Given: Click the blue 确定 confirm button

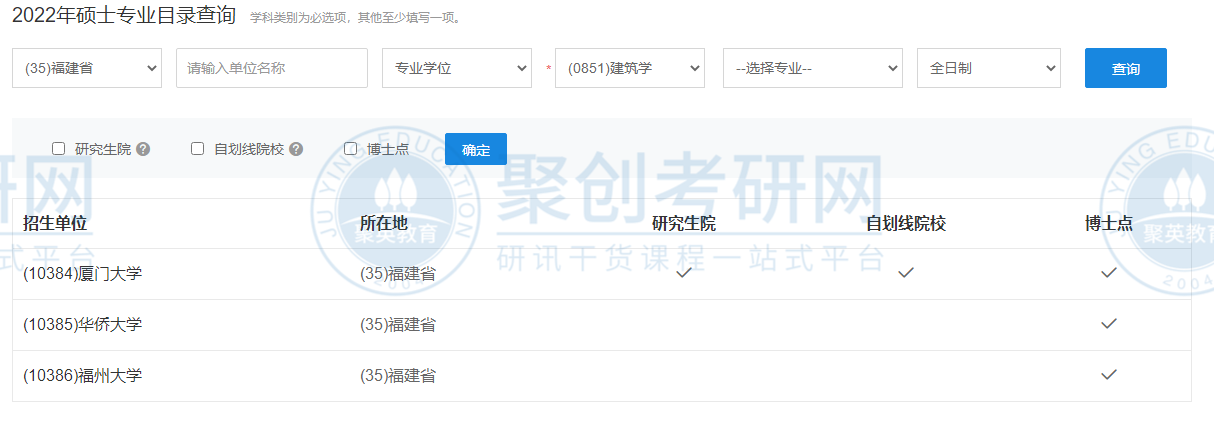Looking at the screenshot, I should pos(476,149).
